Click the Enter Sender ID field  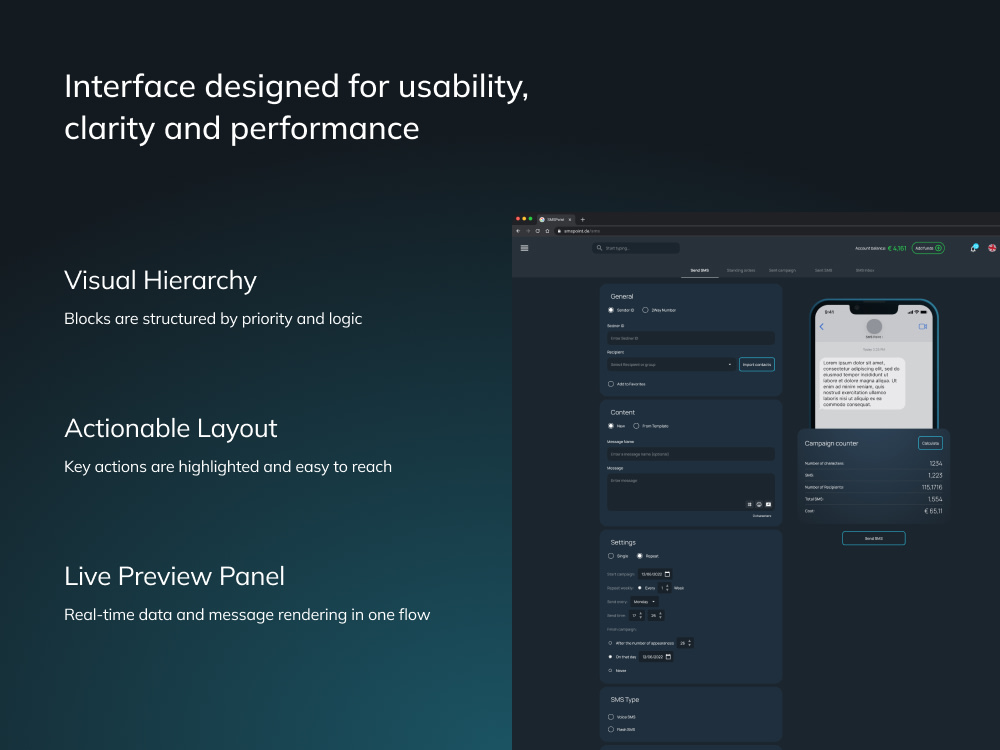click(691, 338)
